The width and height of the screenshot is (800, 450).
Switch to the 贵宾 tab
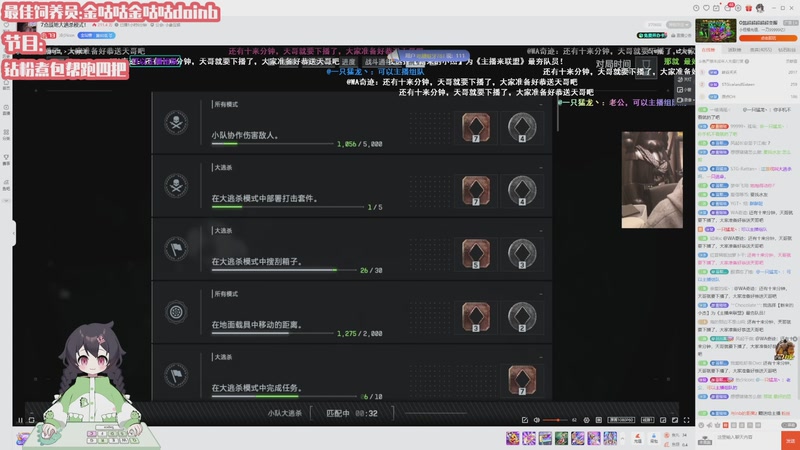point(761,49)
